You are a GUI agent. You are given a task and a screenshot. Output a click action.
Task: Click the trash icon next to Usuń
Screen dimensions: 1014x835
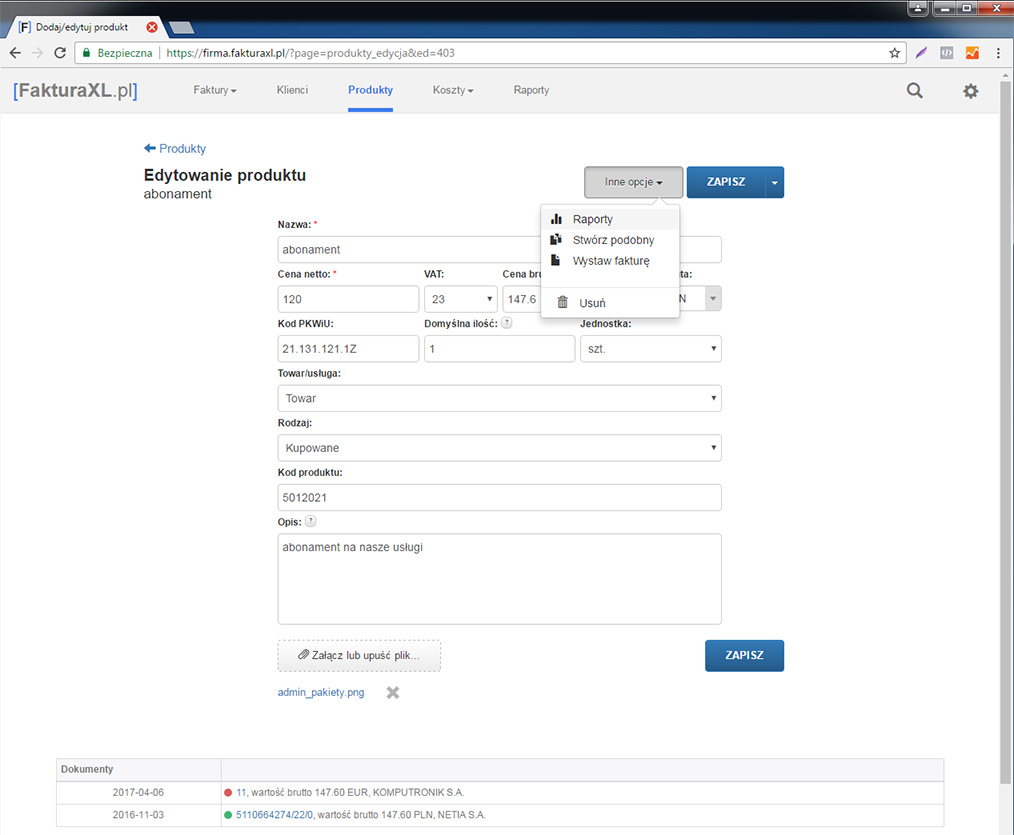pos(562,303)
